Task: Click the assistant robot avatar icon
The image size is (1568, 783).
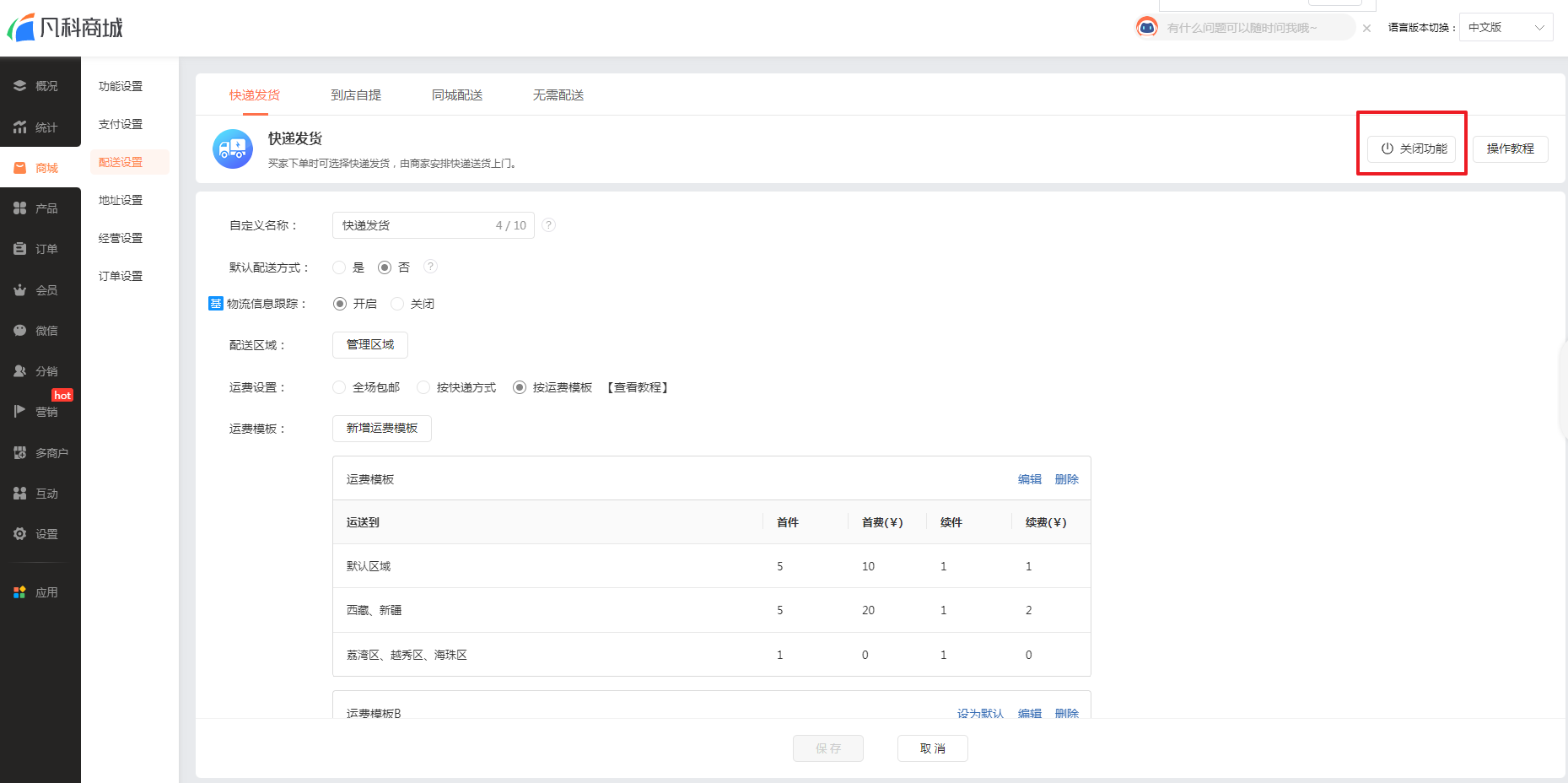Action: pos(1147,28)
